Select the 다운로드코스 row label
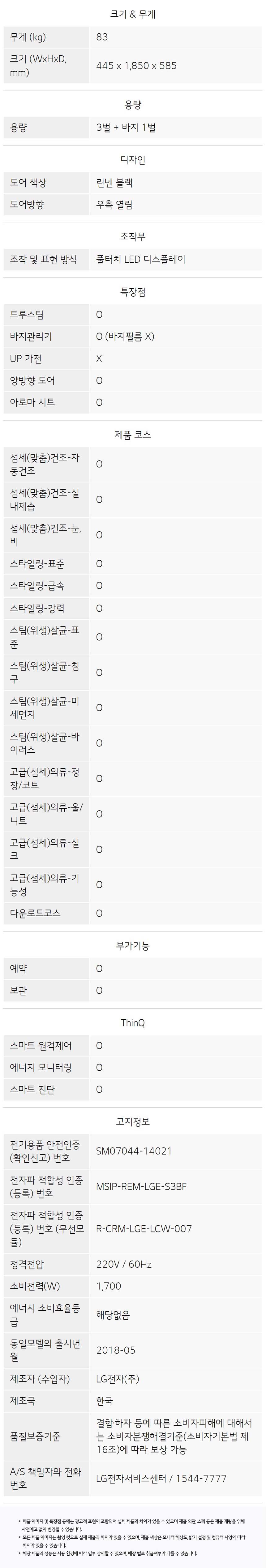 point(35,913)
